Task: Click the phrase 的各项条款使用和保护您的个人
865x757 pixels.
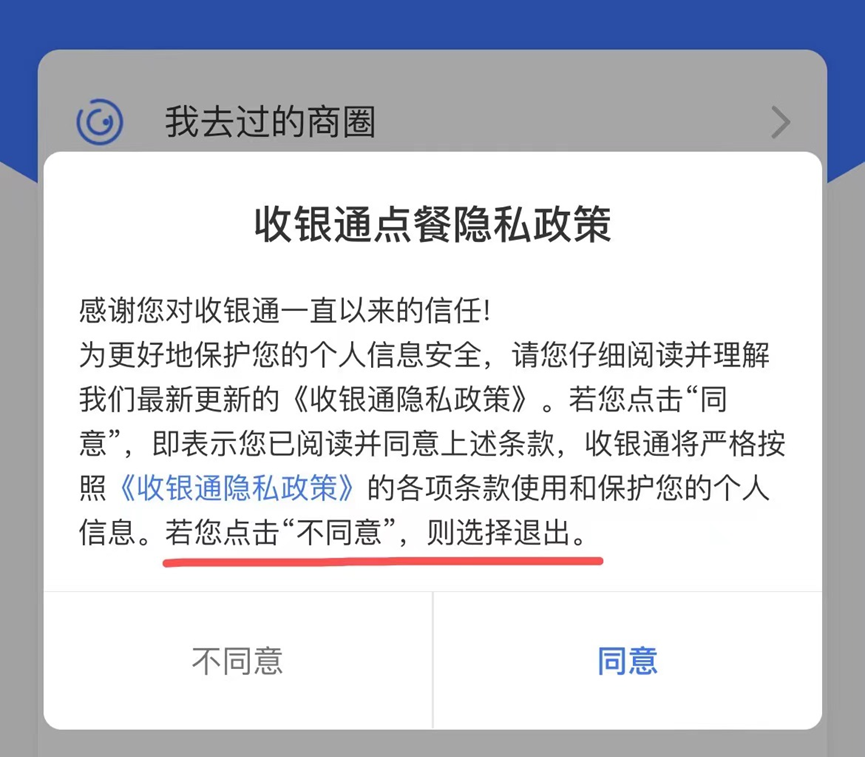Action: [x=568, y=488]
